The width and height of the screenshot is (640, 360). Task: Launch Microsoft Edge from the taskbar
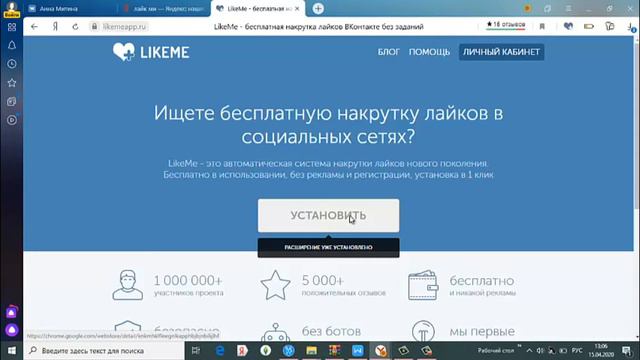point(220,351)
